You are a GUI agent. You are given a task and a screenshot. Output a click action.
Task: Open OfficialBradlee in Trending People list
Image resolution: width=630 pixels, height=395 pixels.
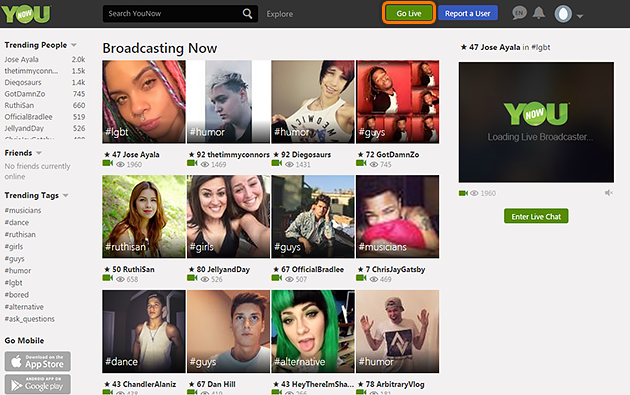click(x=29, y=117)
